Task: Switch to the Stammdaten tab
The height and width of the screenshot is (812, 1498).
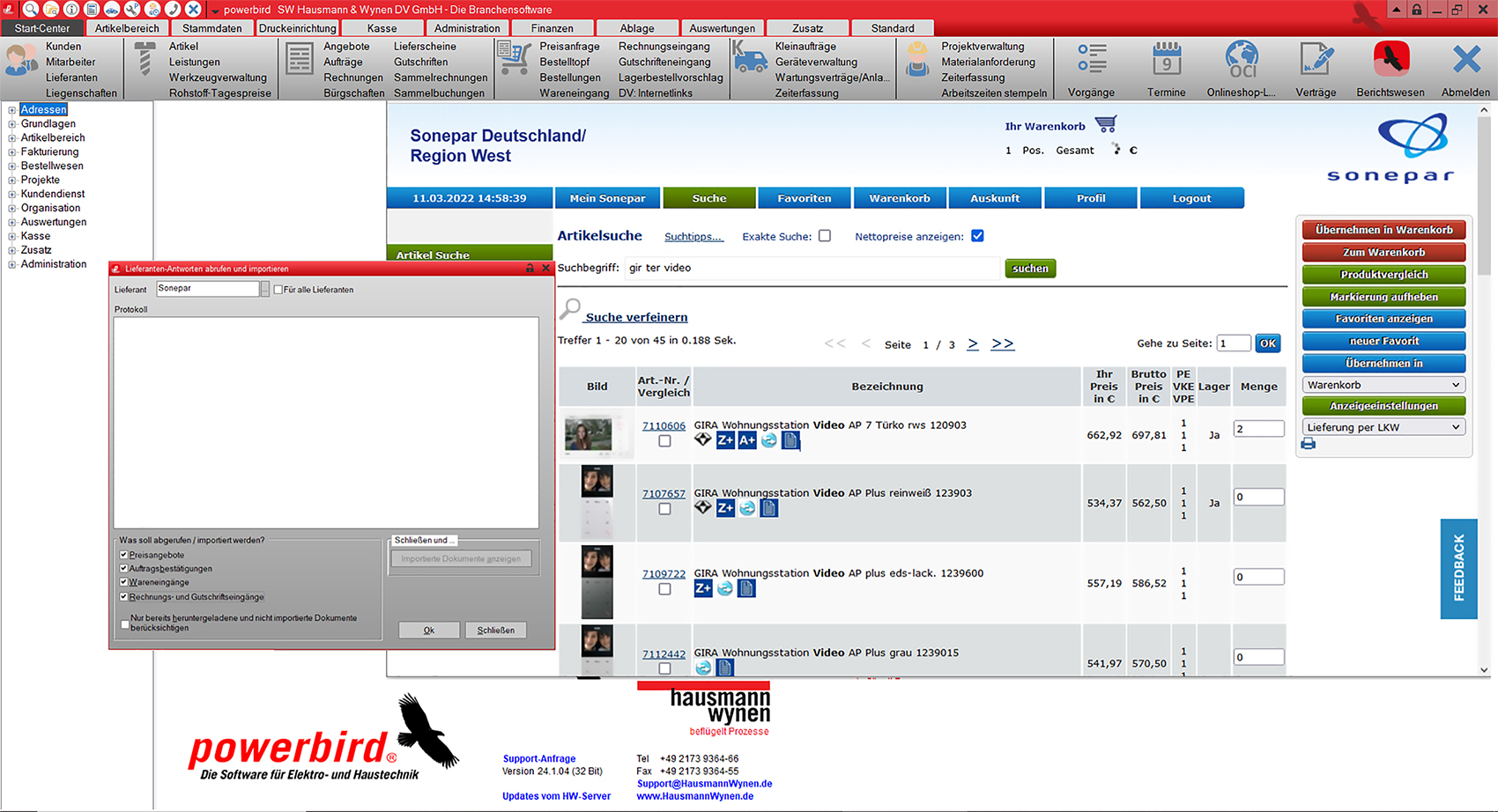Action: [x=212, y=28]
